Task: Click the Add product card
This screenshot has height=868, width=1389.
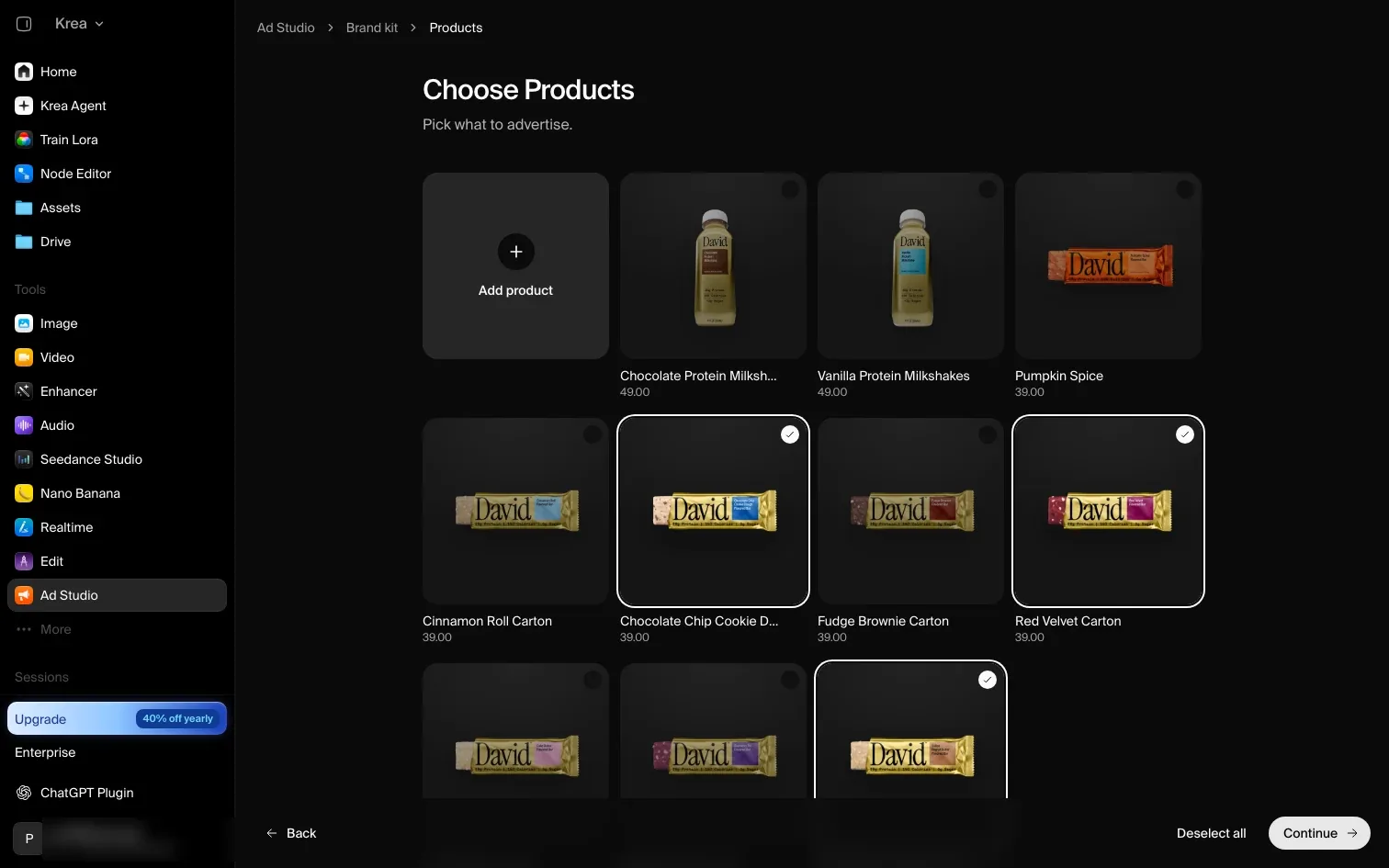Action: pyautogui.click(x=515, y=265)
